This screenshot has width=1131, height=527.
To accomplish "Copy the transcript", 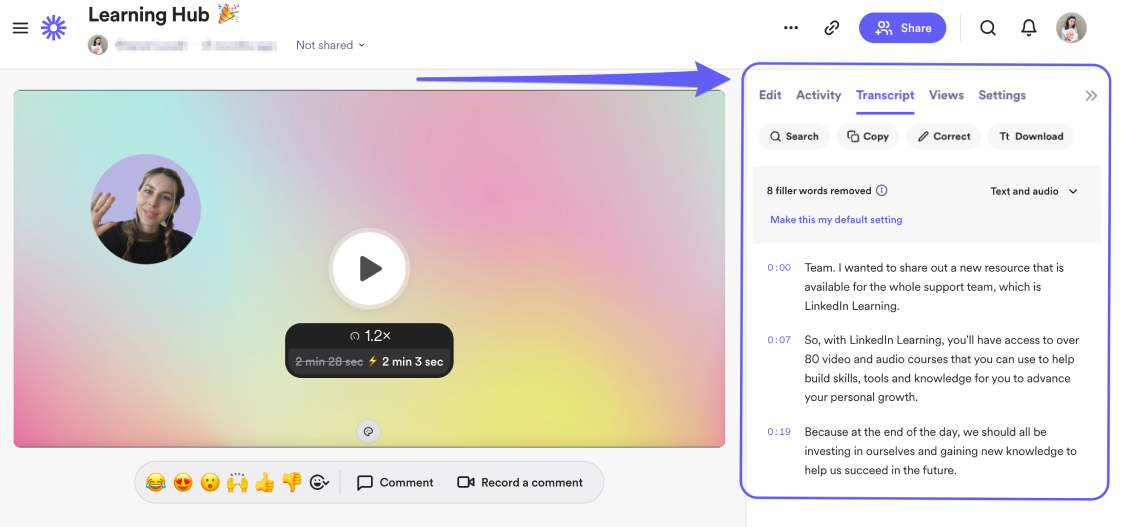I will (x=868, y=136).
